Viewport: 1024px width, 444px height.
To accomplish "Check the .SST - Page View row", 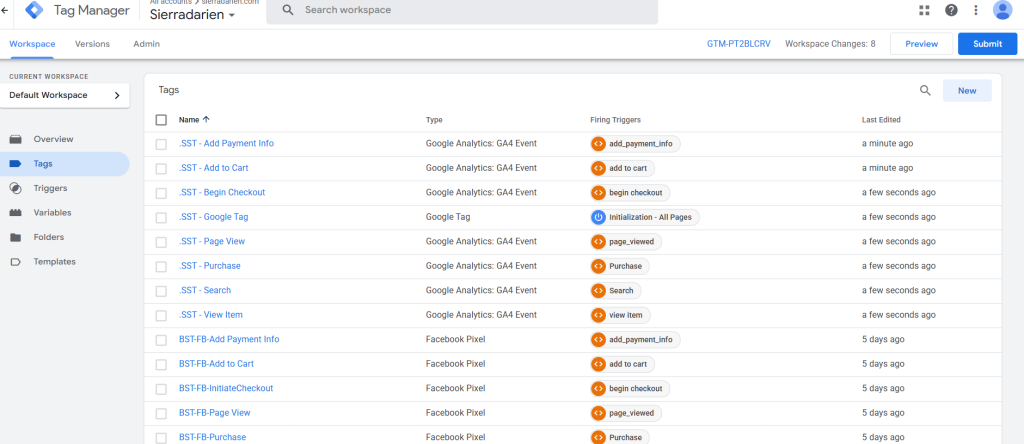I will [161, 242].
